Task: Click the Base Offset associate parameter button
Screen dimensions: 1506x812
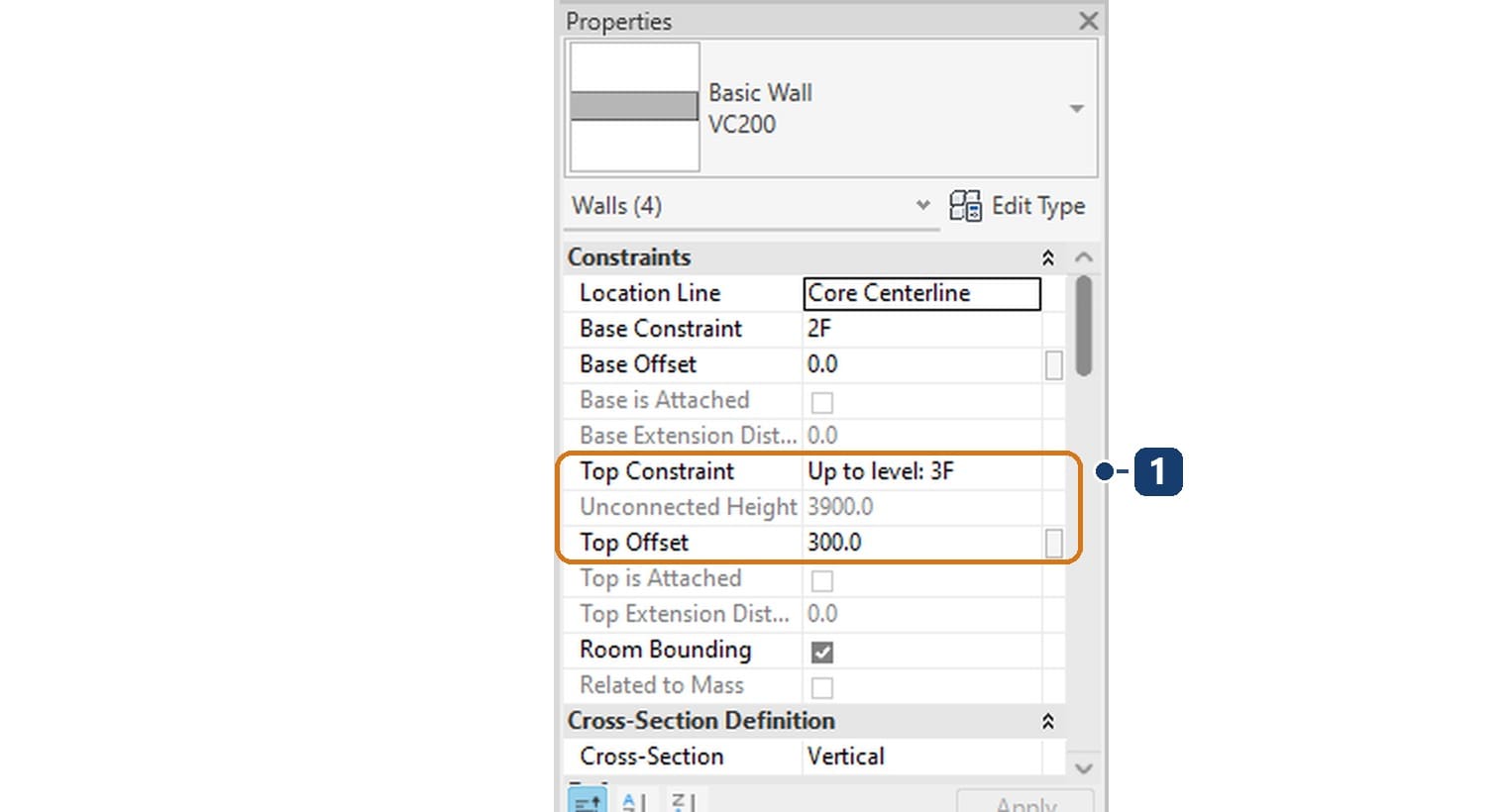Action: pyautogui.click(x=1053, y=365)
